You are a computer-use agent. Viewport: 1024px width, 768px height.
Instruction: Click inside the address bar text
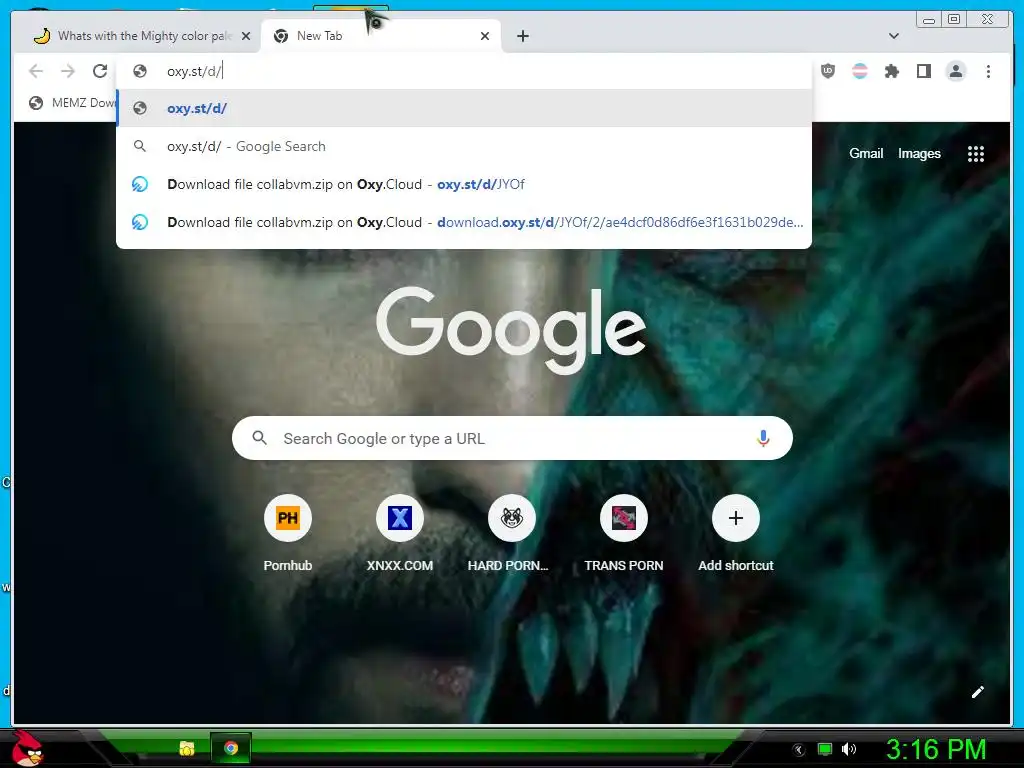(195, 71)
